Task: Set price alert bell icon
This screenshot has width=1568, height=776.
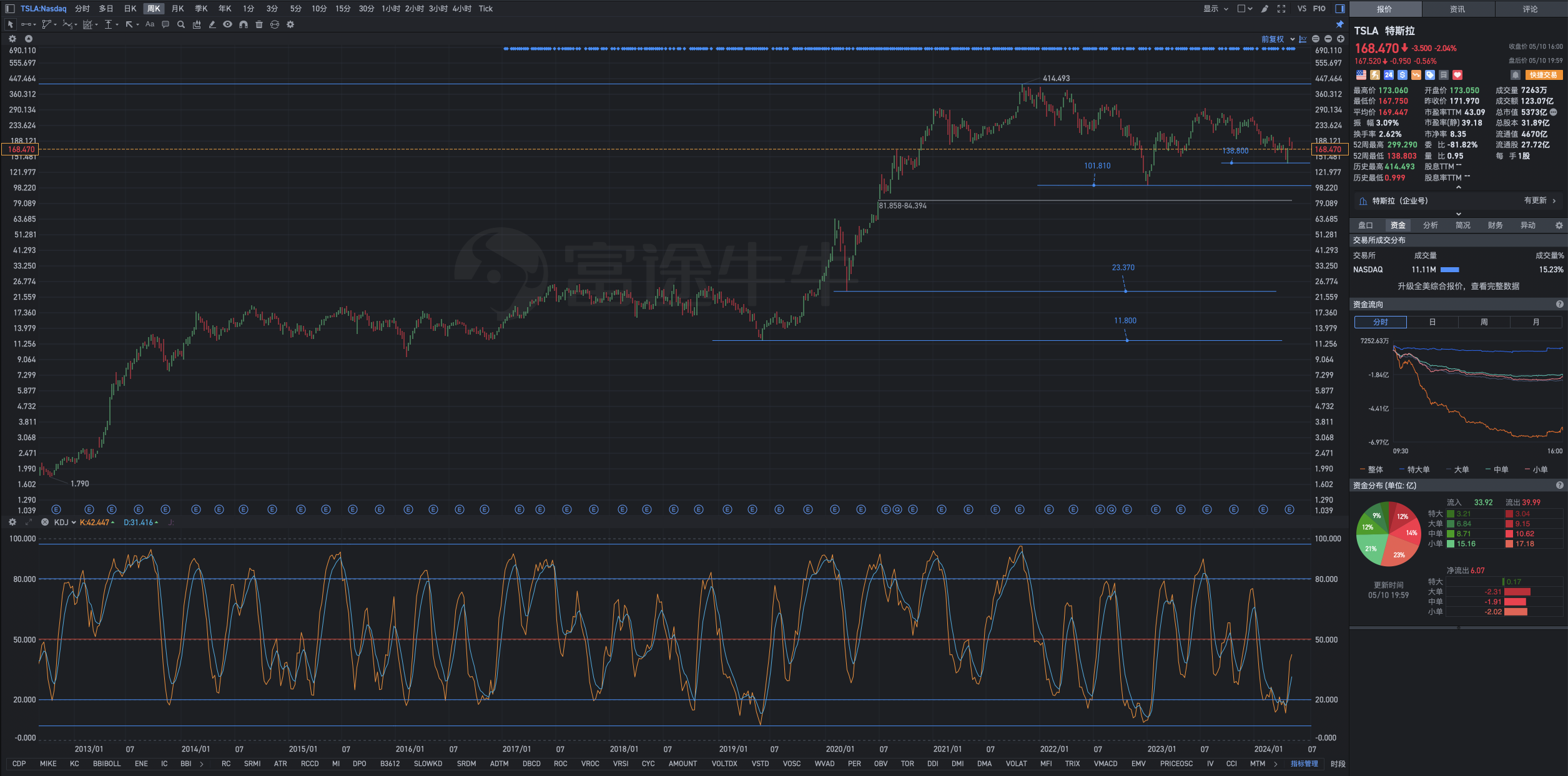Action: click(x=1516, y=75)
